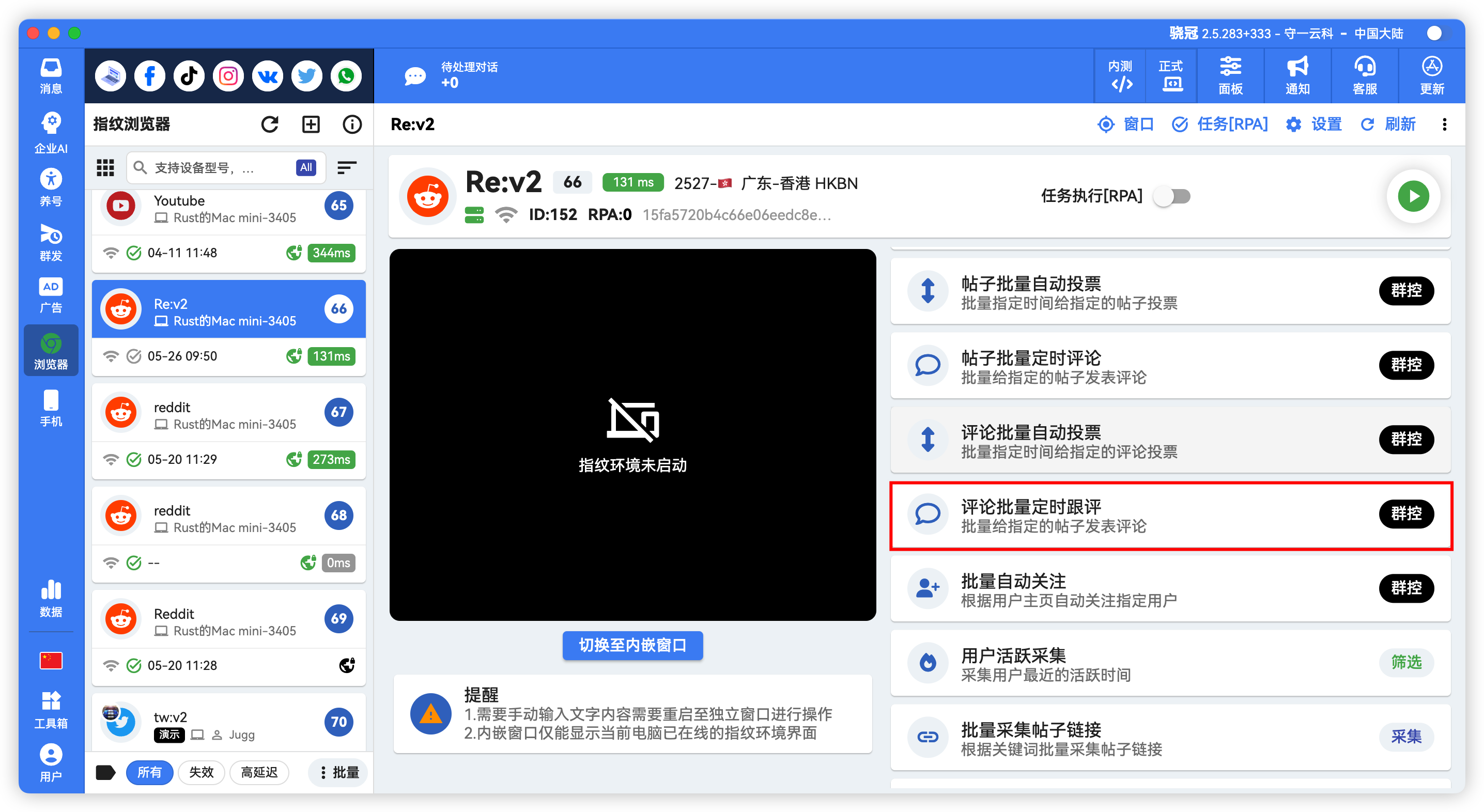The image size is (1484, 812).
Task: Click the China flag language icon
Action: coord(51,661)
